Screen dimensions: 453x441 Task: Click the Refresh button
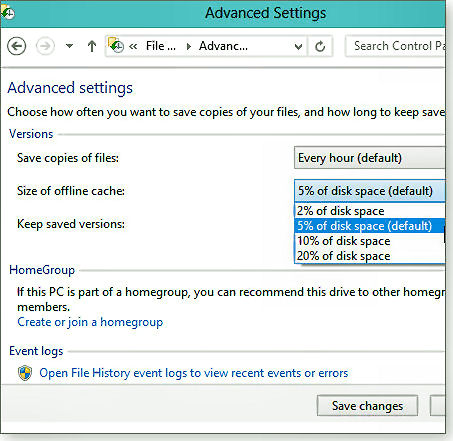(320, 46)
